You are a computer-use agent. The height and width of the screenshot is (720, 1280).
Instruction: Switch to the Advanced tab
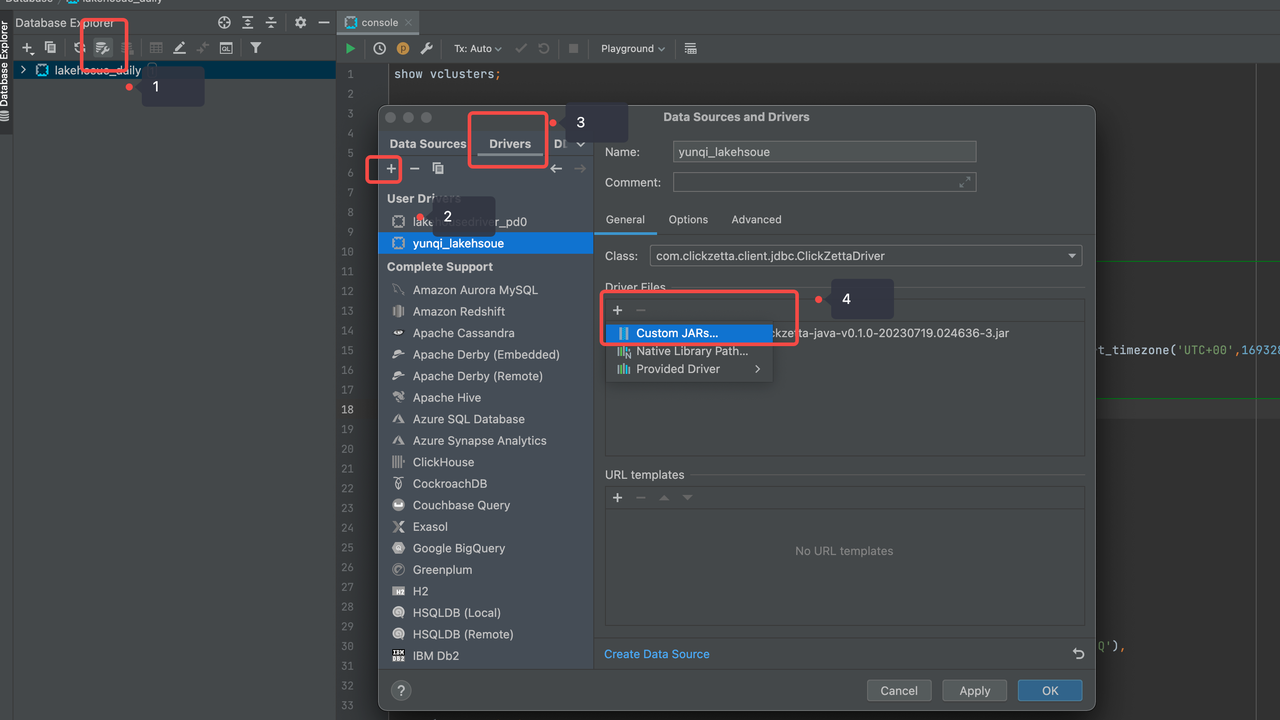tap(756, 219)
